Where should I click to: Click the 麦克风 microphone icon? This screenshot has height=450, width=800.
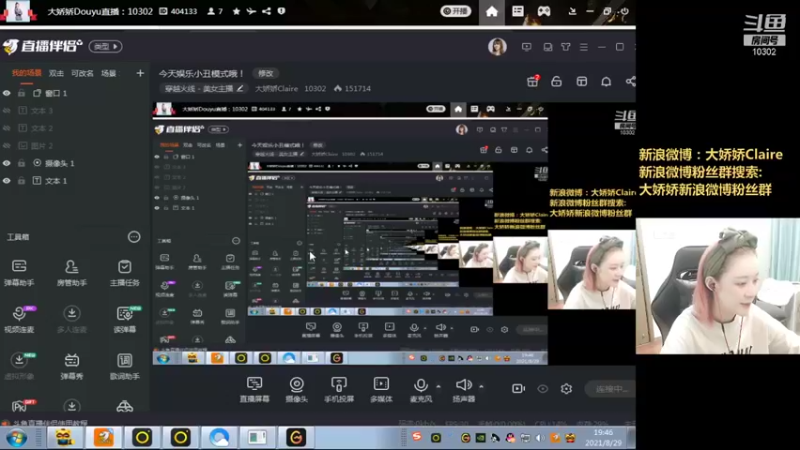(420, 385)
